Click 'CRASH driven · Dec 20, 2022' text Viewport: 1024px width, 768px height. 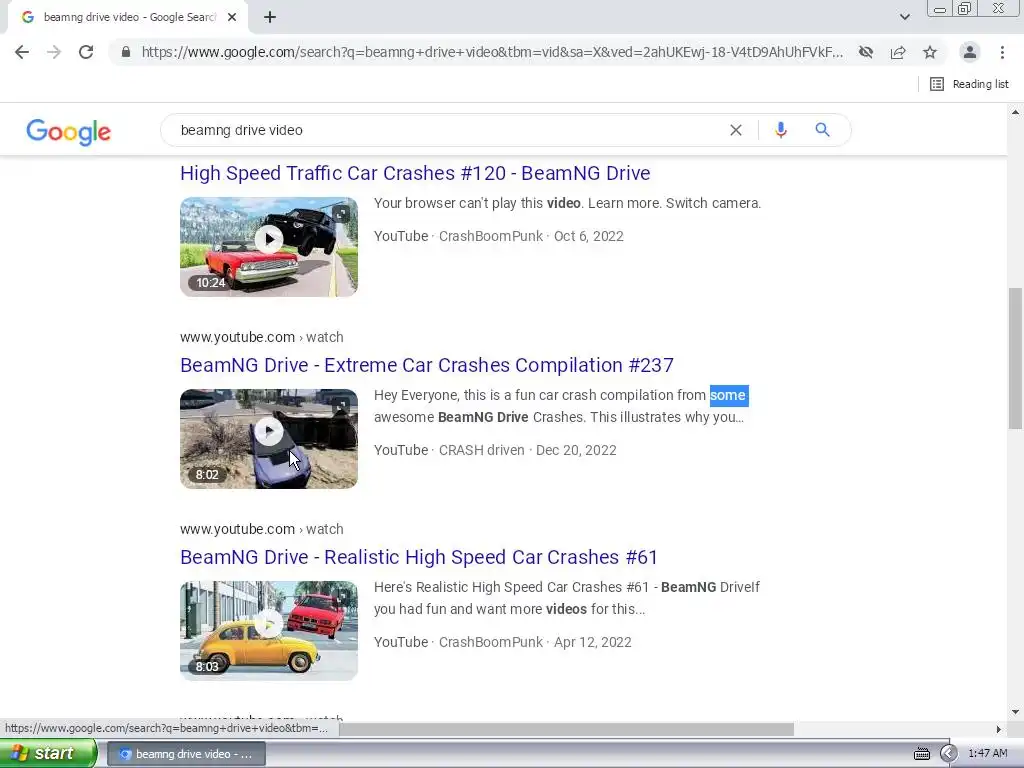pyautogui.click(x=528, y=450)
